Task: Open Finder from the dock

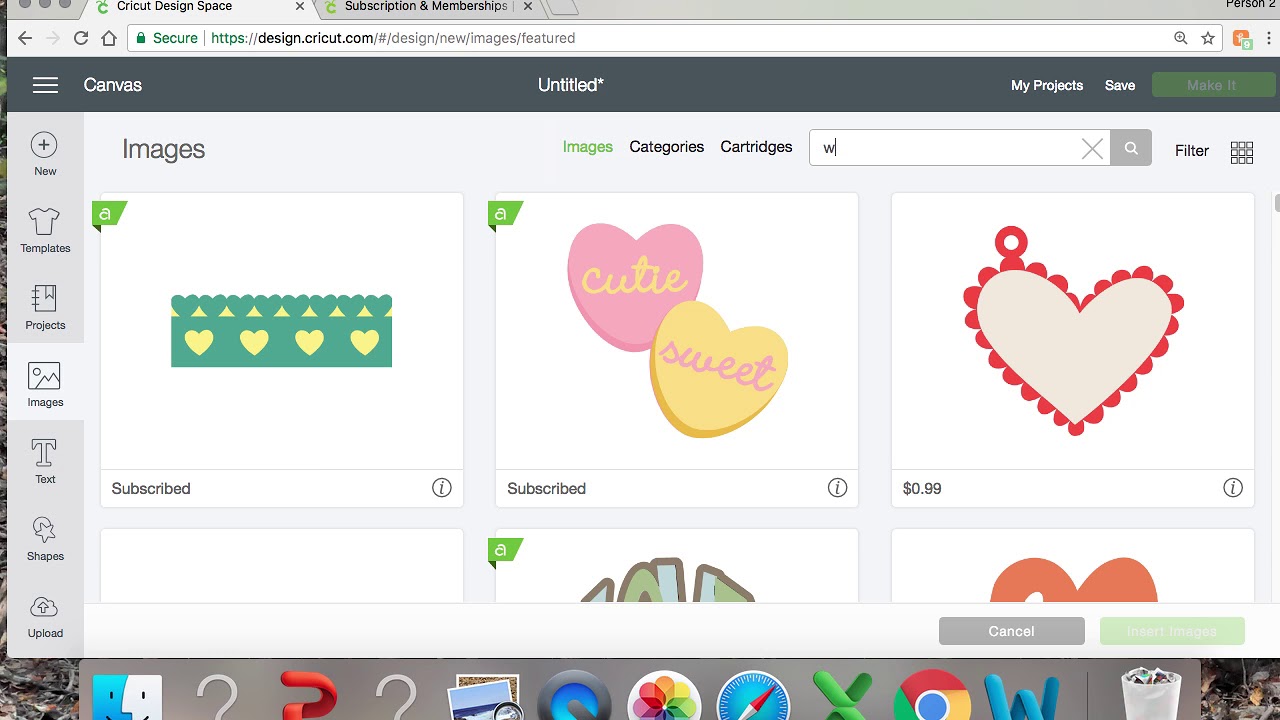Action: (x=127, y=697)
